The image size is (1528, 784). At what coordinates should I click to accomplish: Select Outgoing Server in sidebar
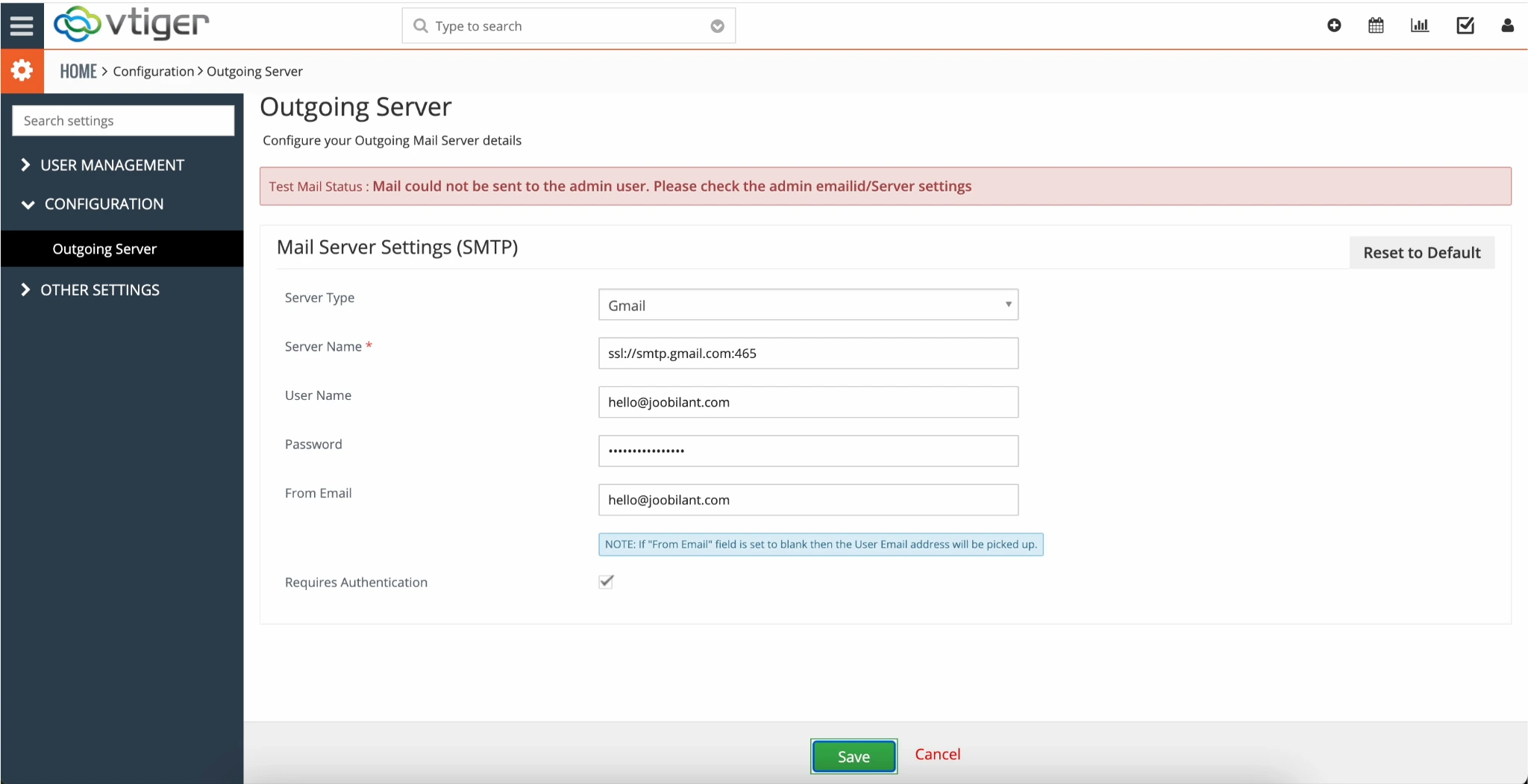point(104,248)
